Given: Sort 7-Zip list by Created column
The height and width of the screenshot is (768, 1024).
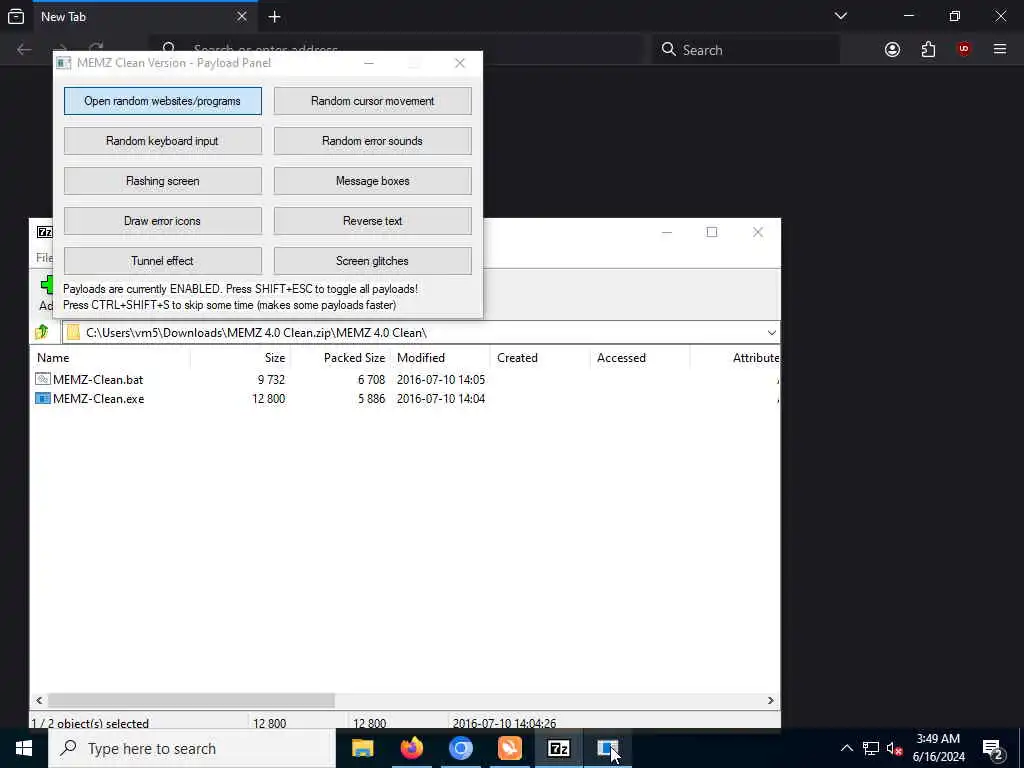Looking at the screenshot, I should tap(540, 358).
